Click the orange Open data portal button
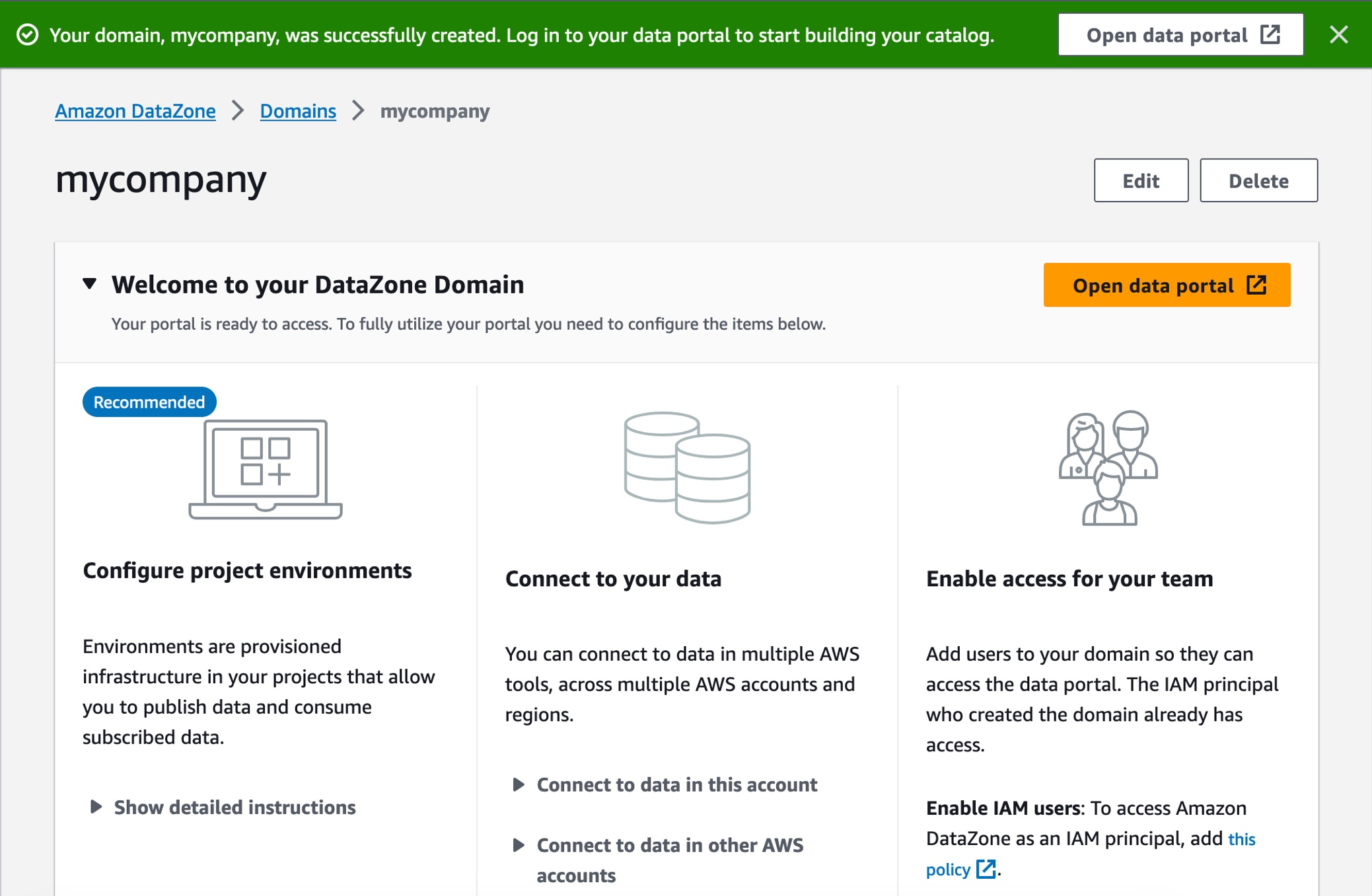This screenshot has height=896, width=1372. click(1167, 285)
